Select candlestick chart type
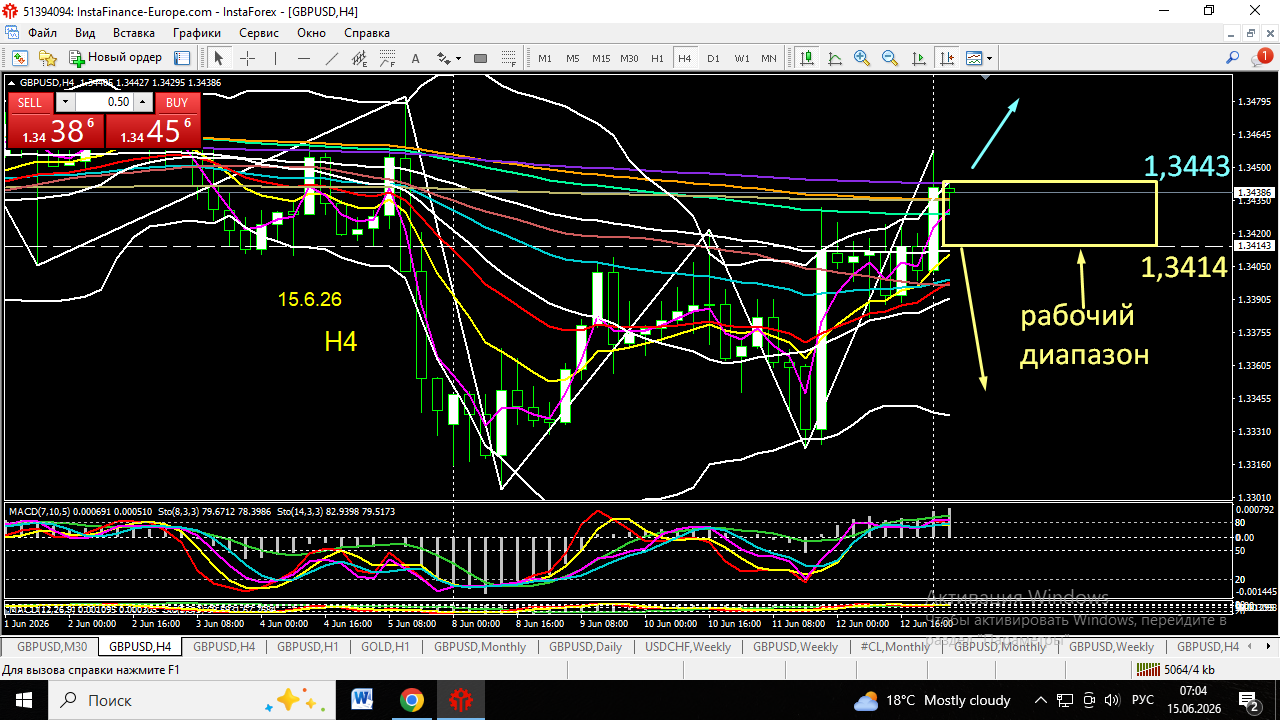 (805, 58)
